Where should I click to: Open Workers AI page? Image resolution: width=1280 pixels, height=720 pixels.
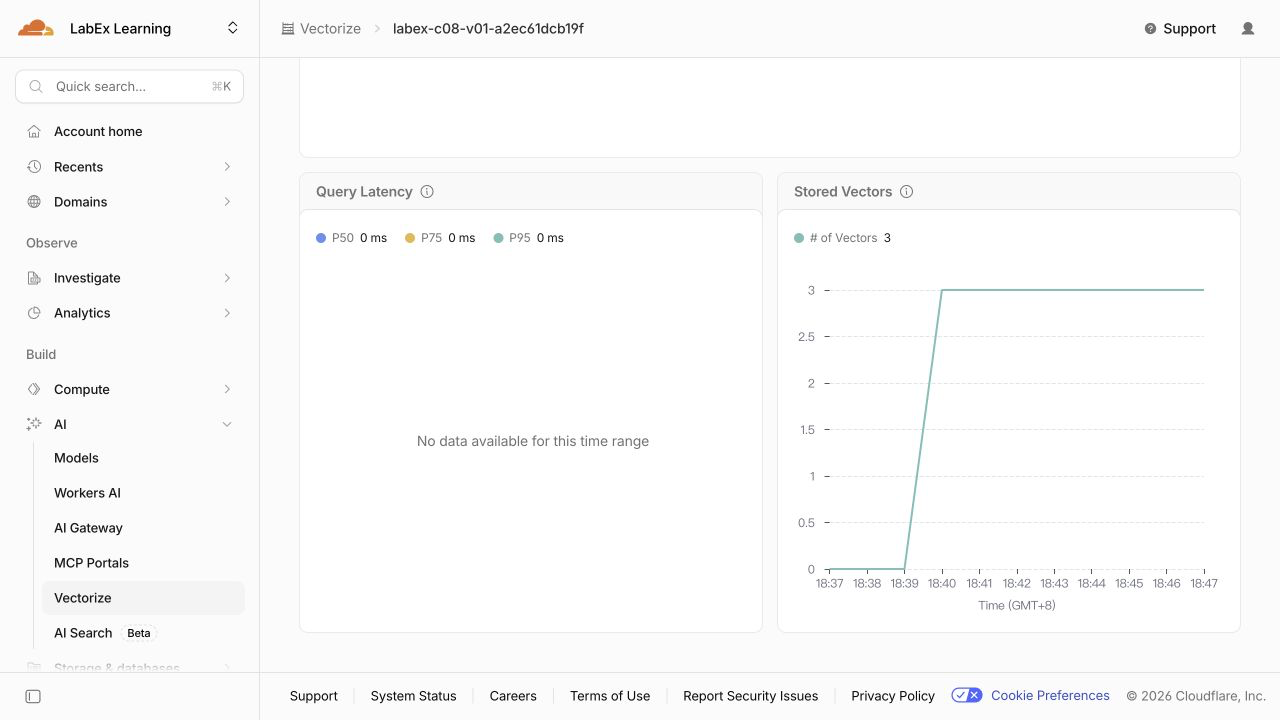tap(87, 493)
